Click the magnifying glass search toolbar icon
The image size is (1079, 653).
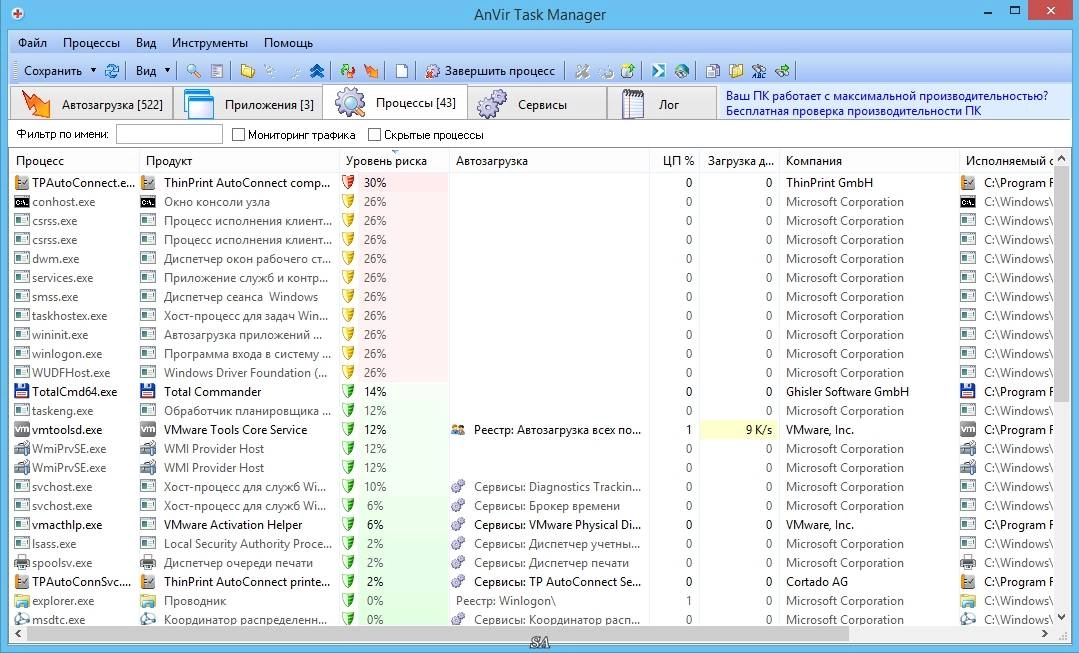[194, 70]
